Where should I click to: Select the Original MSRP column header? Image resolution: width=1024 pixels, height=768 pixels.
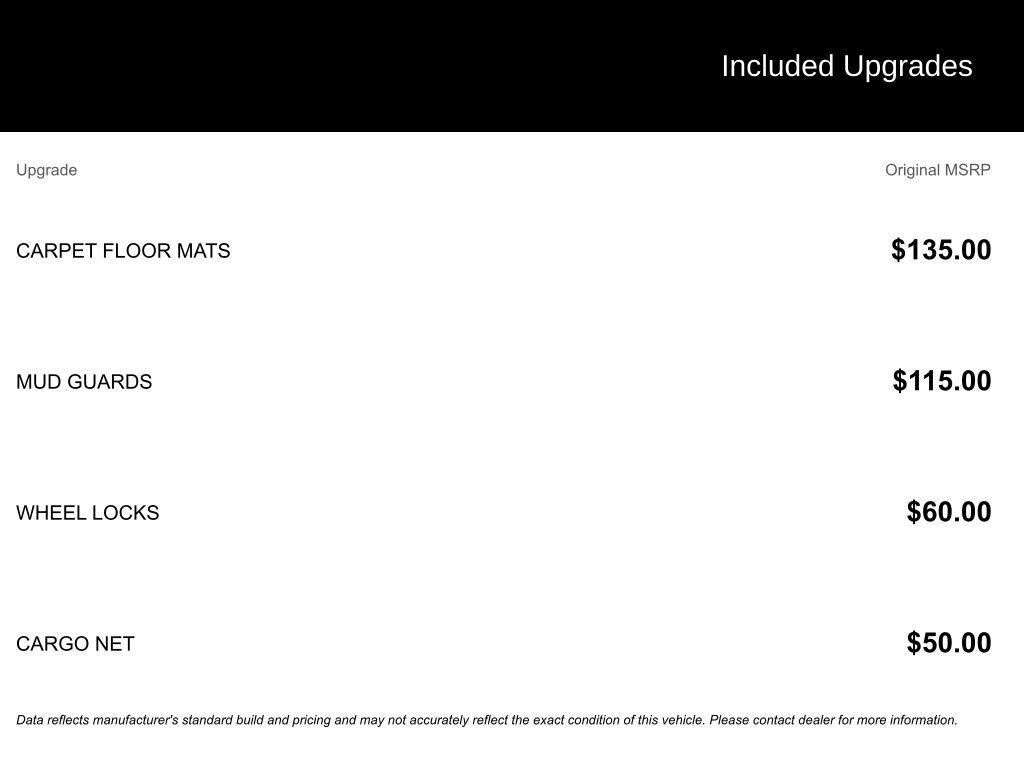(937, 170)
